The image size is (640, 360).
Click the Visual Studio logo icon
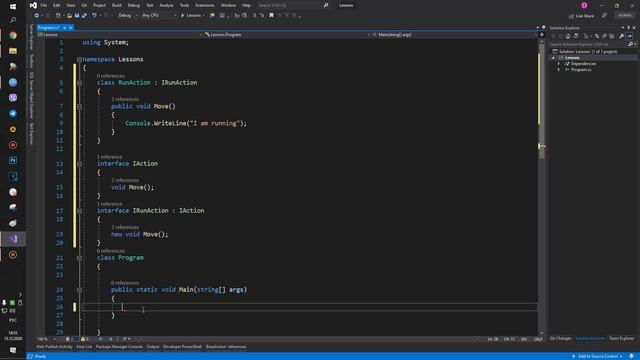pyautogui.click(x=33, y=5)
